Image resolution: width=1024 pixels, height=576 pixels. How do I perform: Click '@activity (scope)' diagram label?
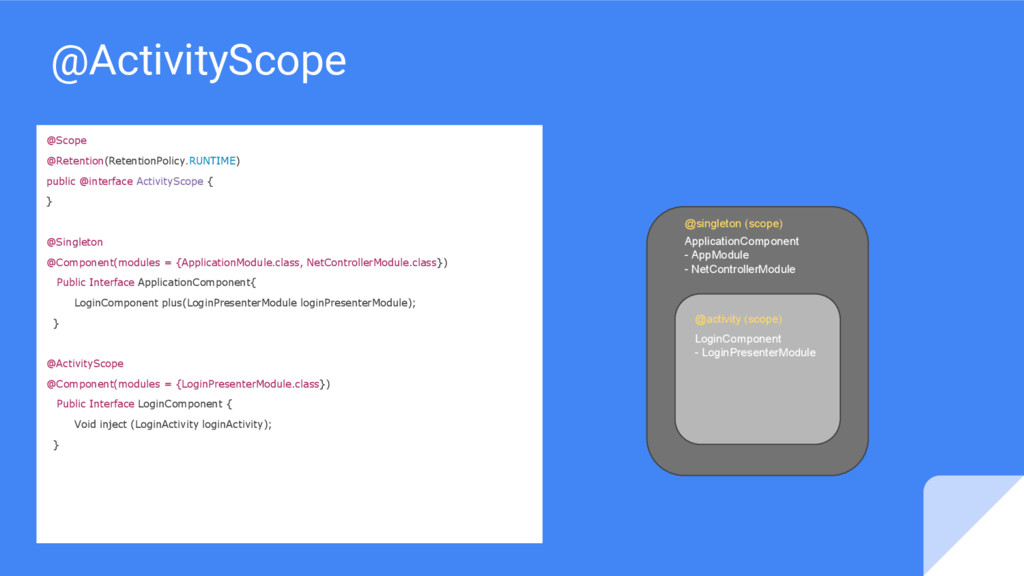pyautogui.click(x=738, y=319)
